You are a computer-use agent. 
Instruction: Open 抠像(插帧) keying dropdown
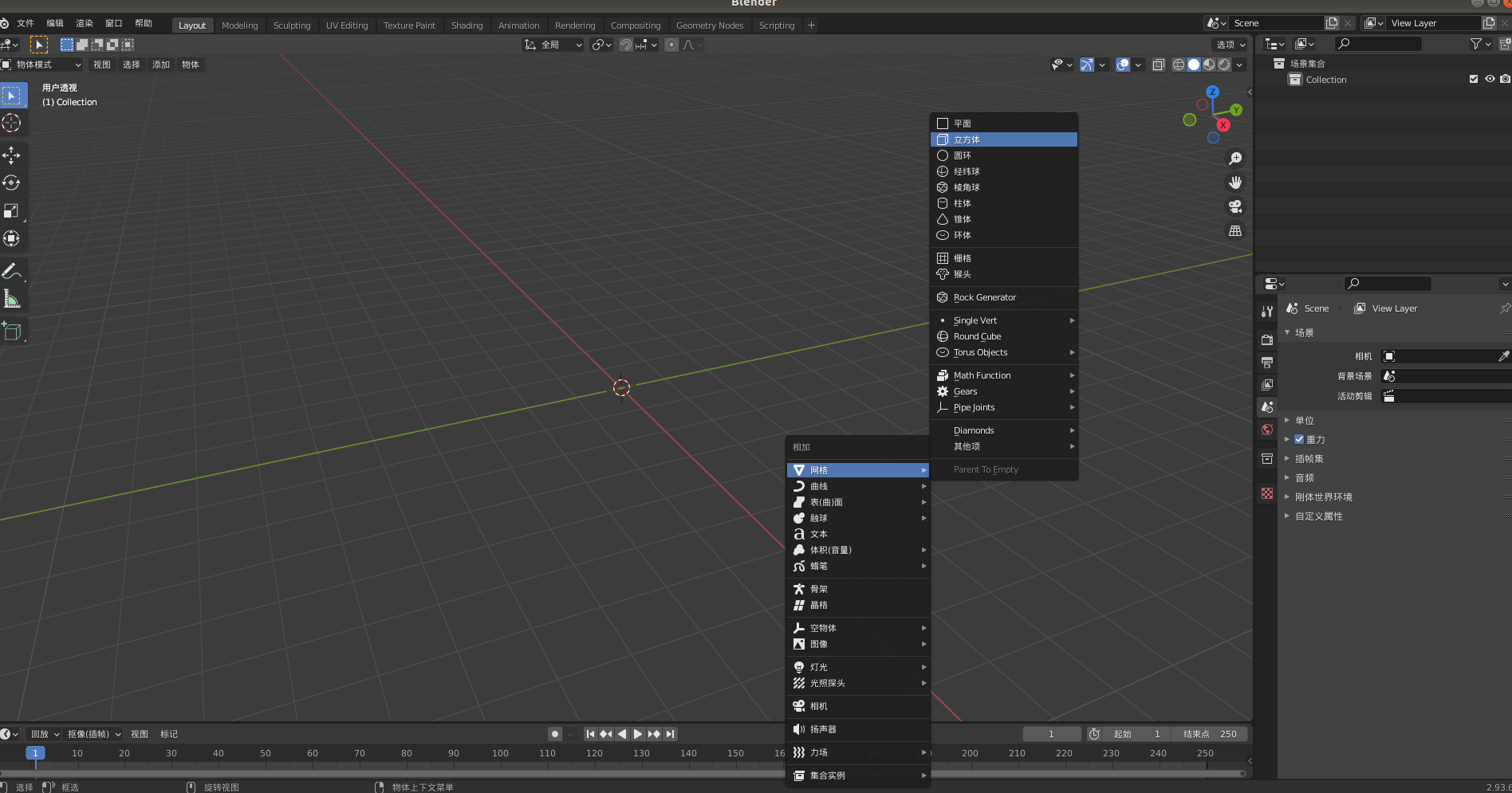(93, 734)
